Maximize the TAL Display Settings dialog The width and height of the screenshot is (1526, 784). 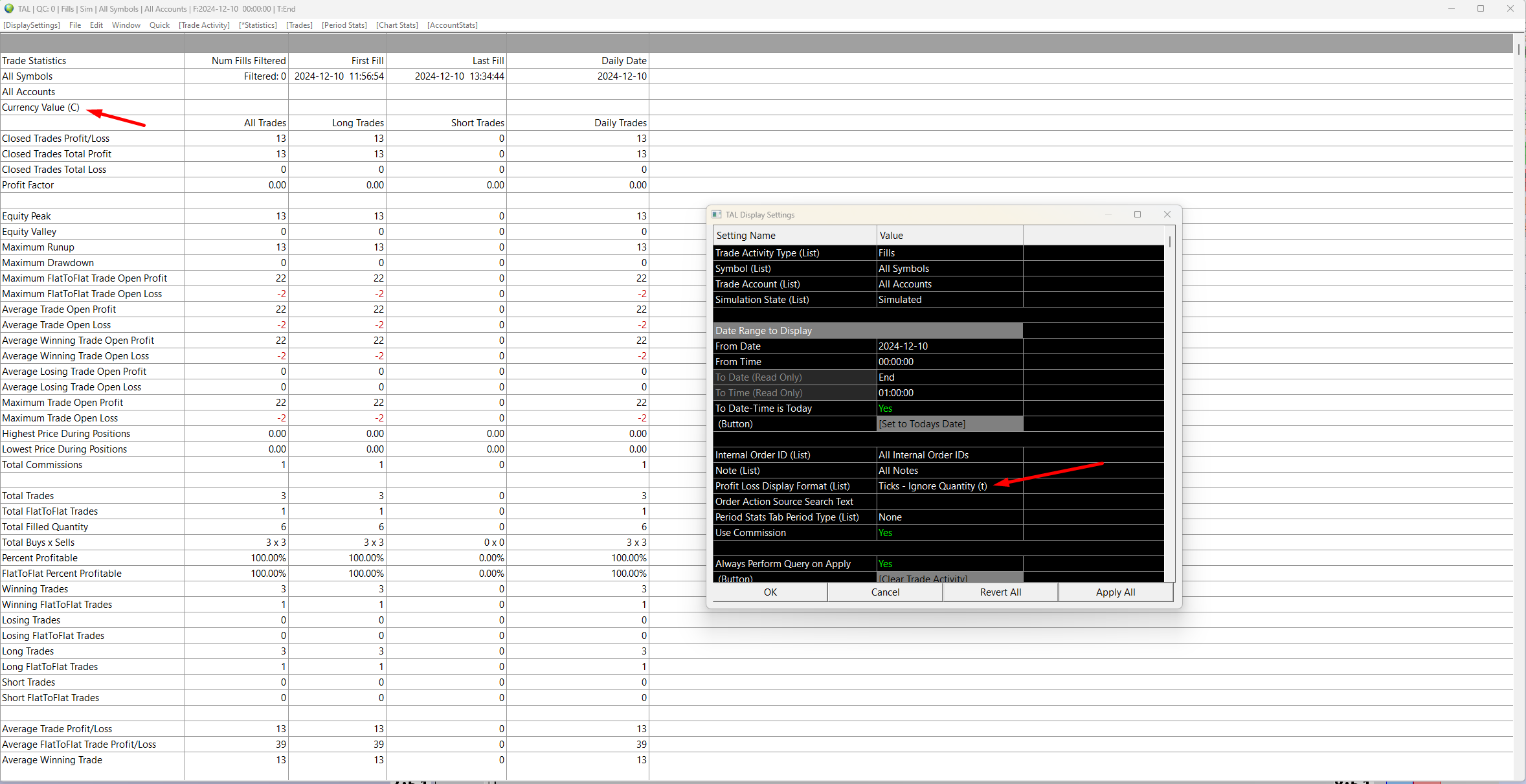pos(1138,214)
